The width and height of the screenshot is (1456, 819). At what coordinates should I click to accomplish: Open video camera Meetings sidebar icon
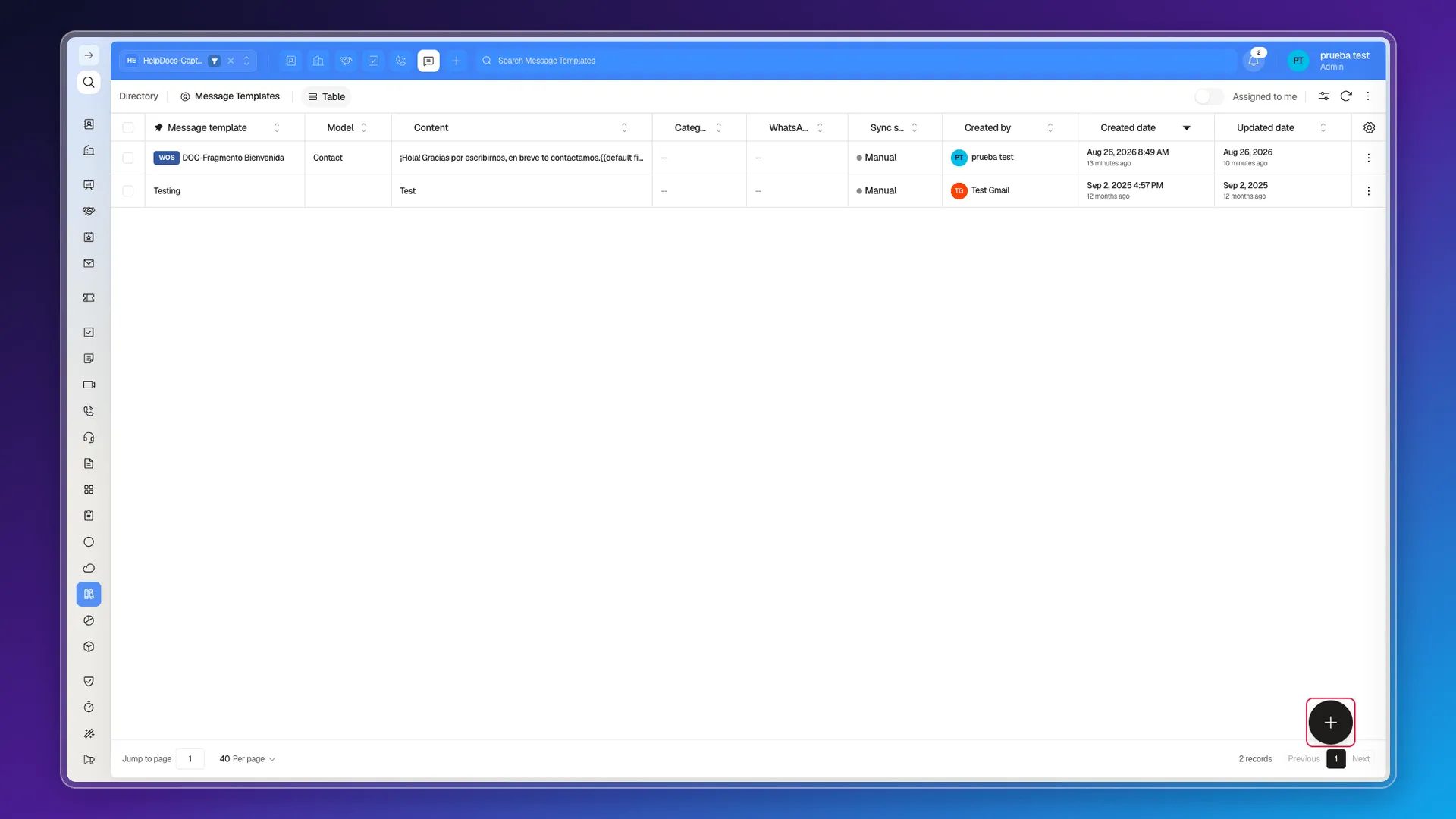pos(89,384)
